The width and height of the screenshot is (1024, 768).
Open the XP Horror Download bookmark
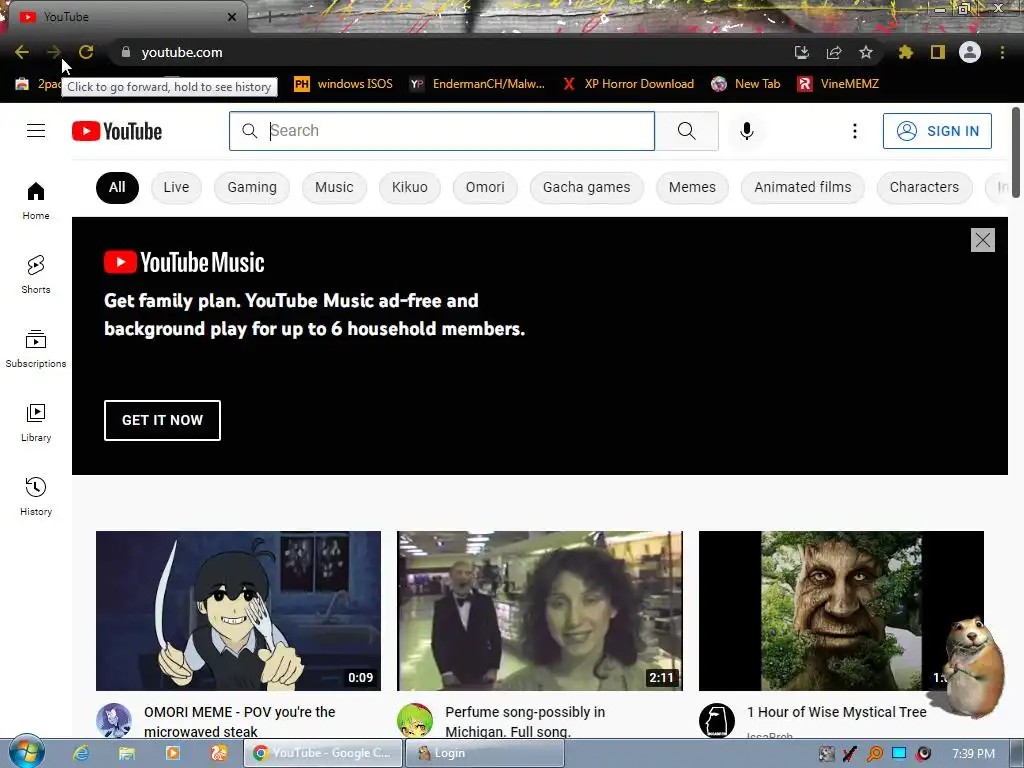(628, 84)
